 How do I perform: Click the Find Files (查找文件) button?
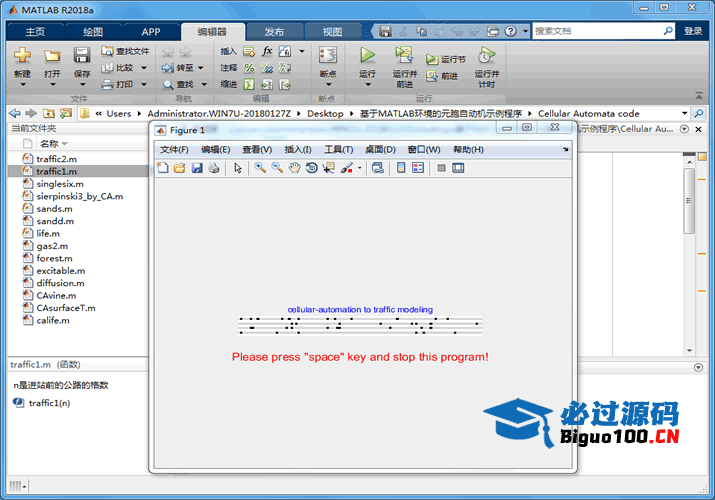coord(125,51)
